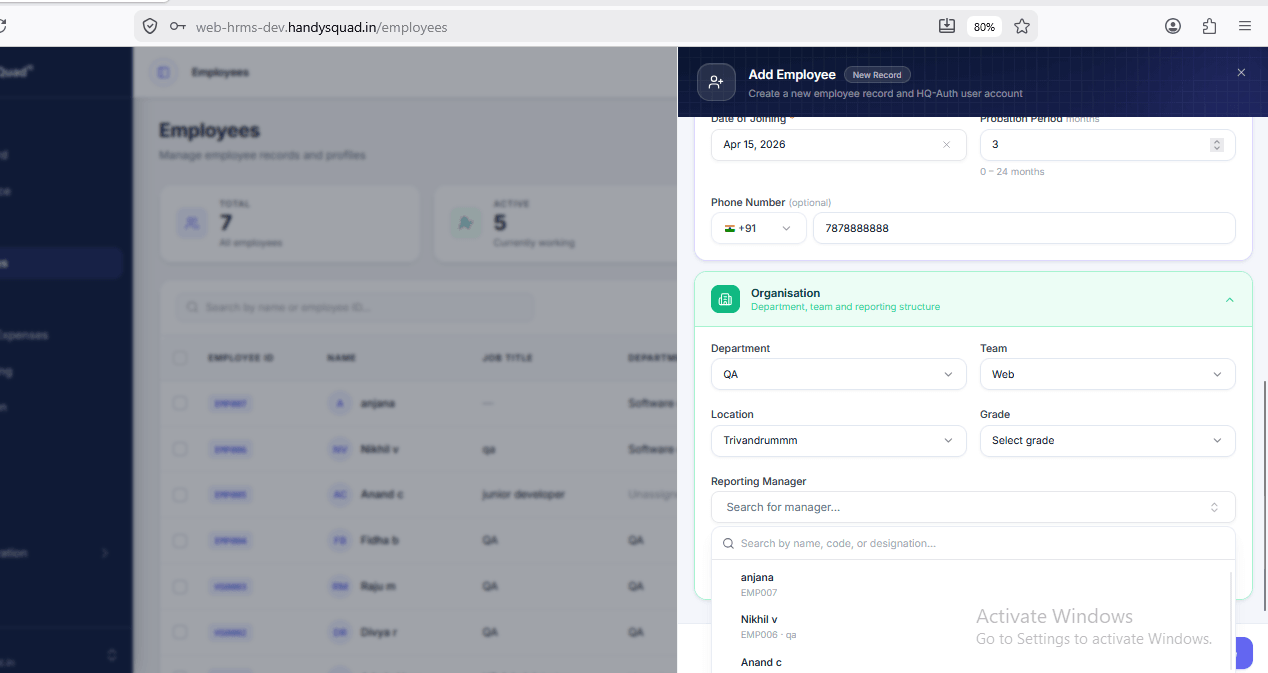
Task: Click the Probation Period number stepper
Action: (x=1216, y=145)
